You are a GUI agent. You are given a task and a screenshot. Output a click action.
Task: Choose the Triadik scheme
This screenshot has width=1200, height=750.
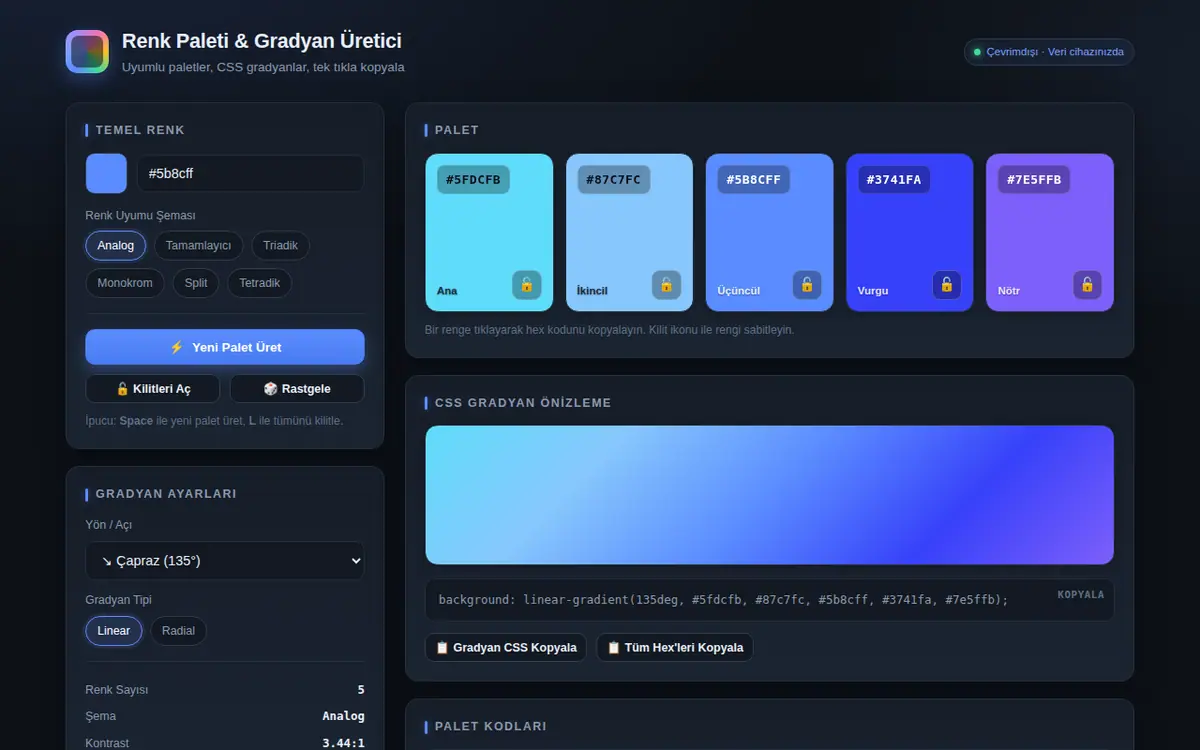pos(281,246)
